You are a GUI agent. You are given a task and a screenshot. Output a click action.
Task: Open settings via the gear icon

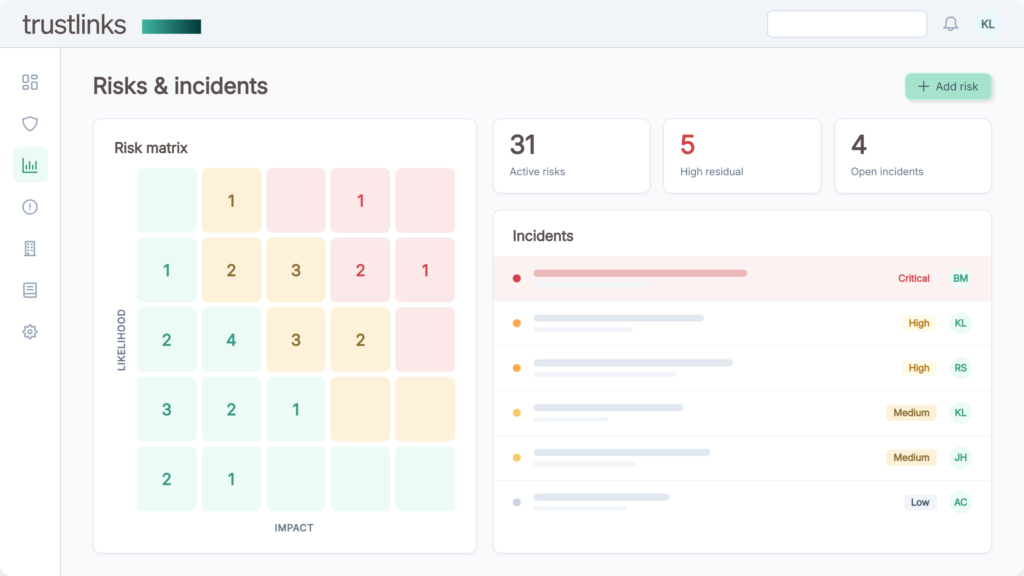(30, 332)
